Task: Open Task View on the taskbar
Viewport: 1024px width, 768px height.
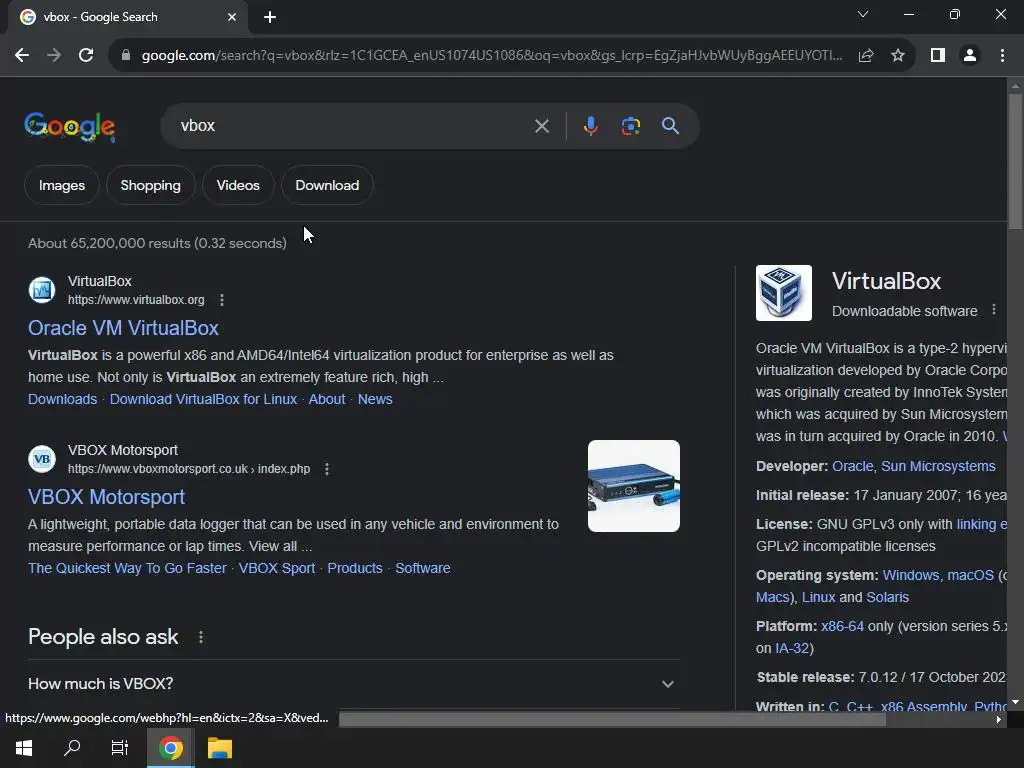Action: coord(120,748)
